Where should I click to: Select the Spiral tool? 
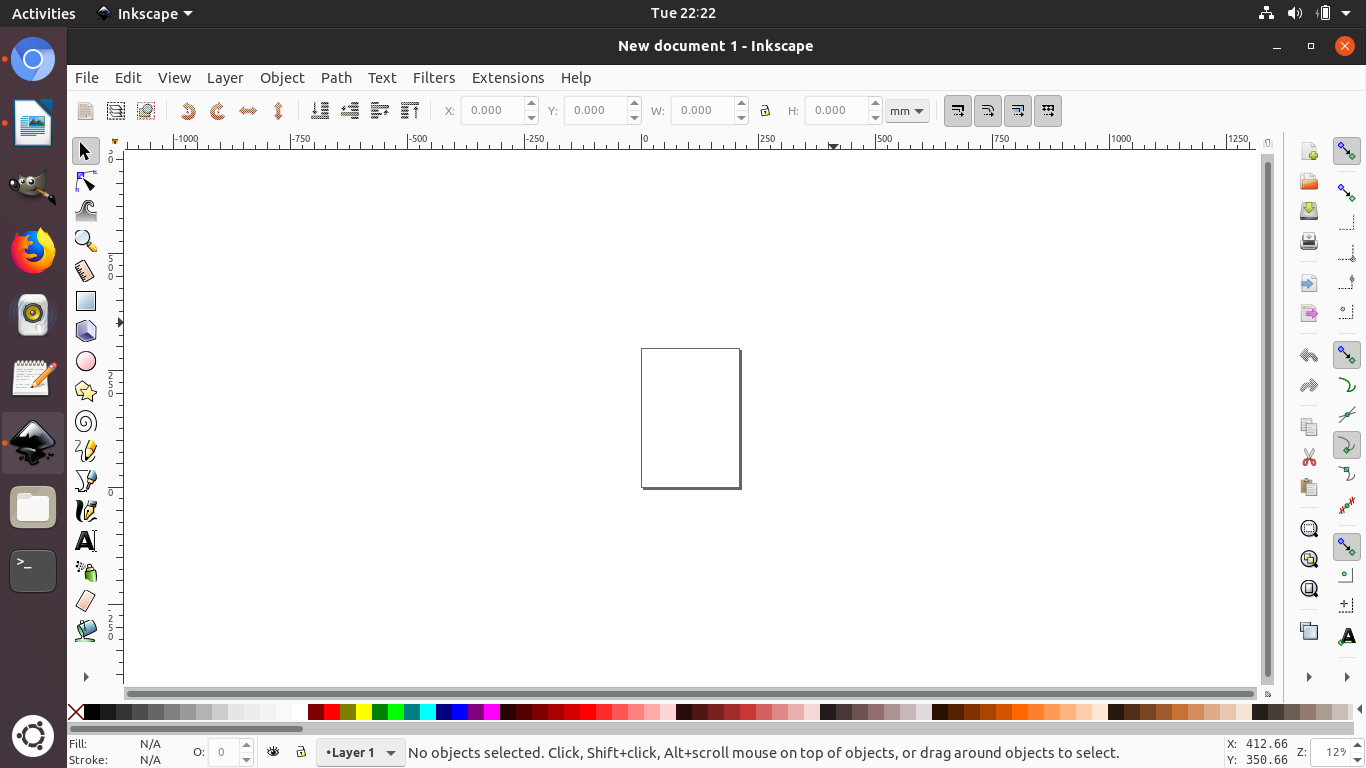[x=86, y=421]
